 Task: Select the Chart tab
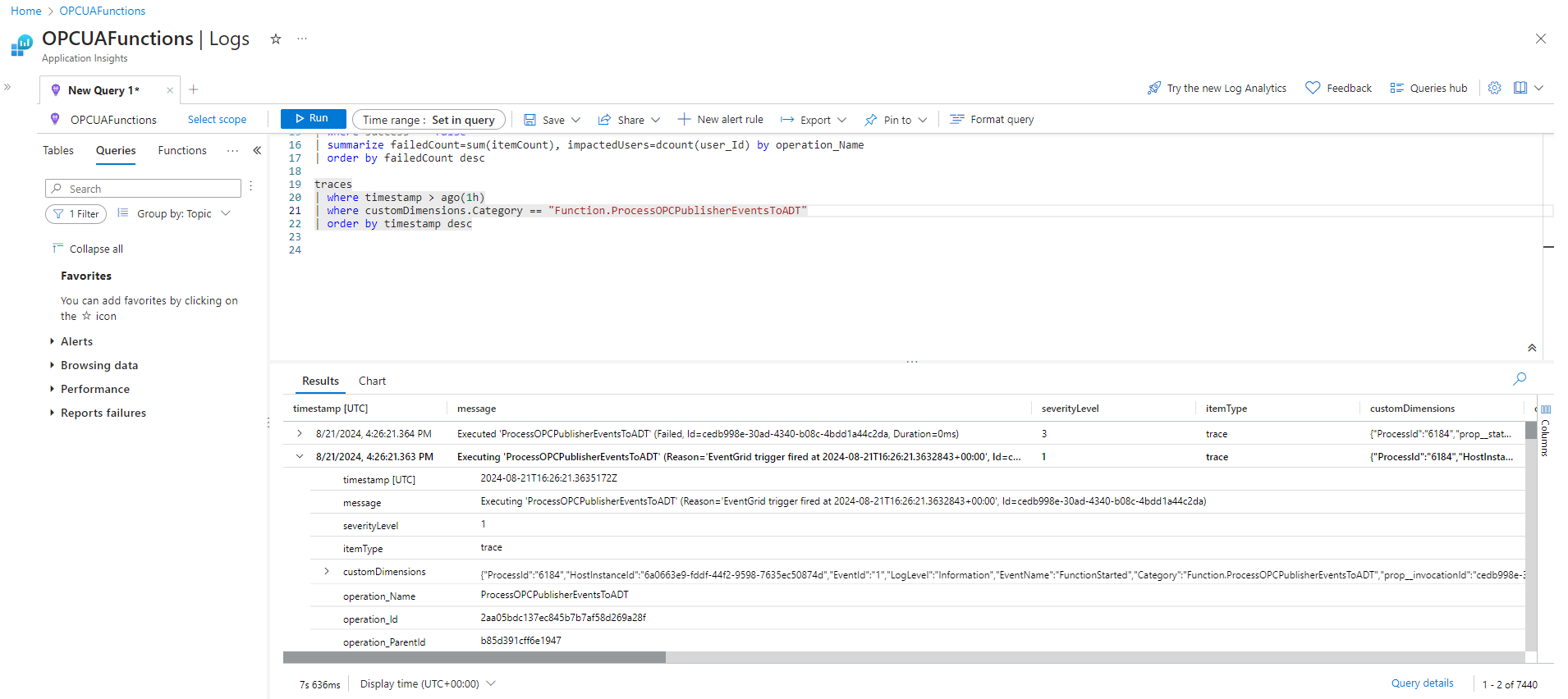pos(372,381)
